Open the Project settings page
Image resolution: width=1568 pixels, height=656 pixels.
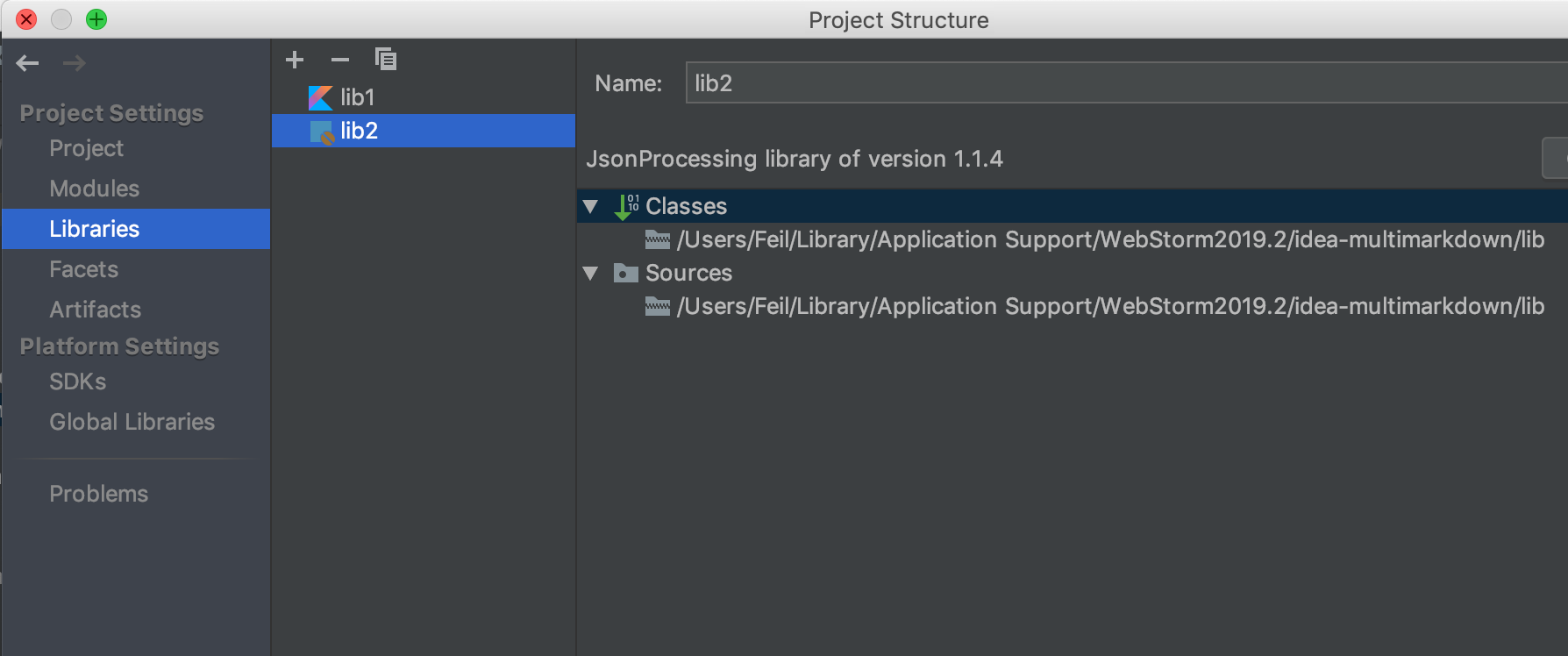pyautogui.click(x=86, y=148)
